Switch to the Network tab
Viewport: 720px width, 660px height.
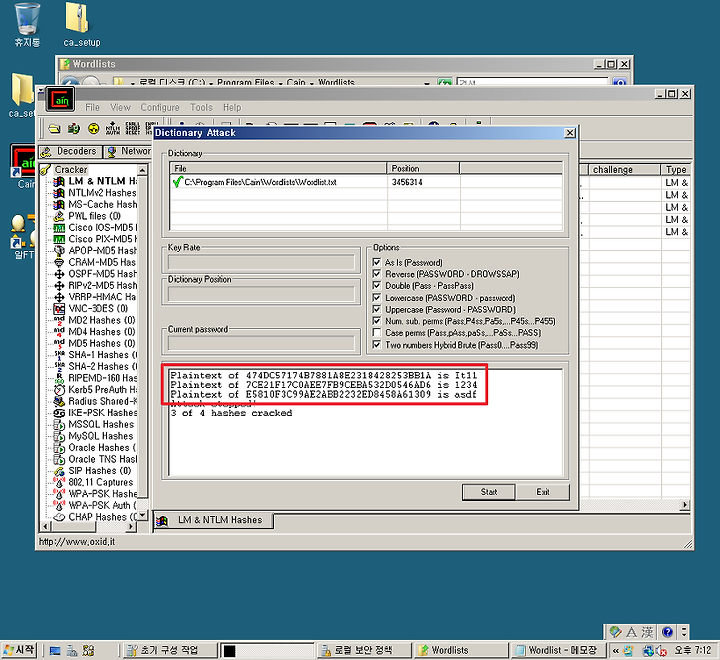tap(128, 151)
